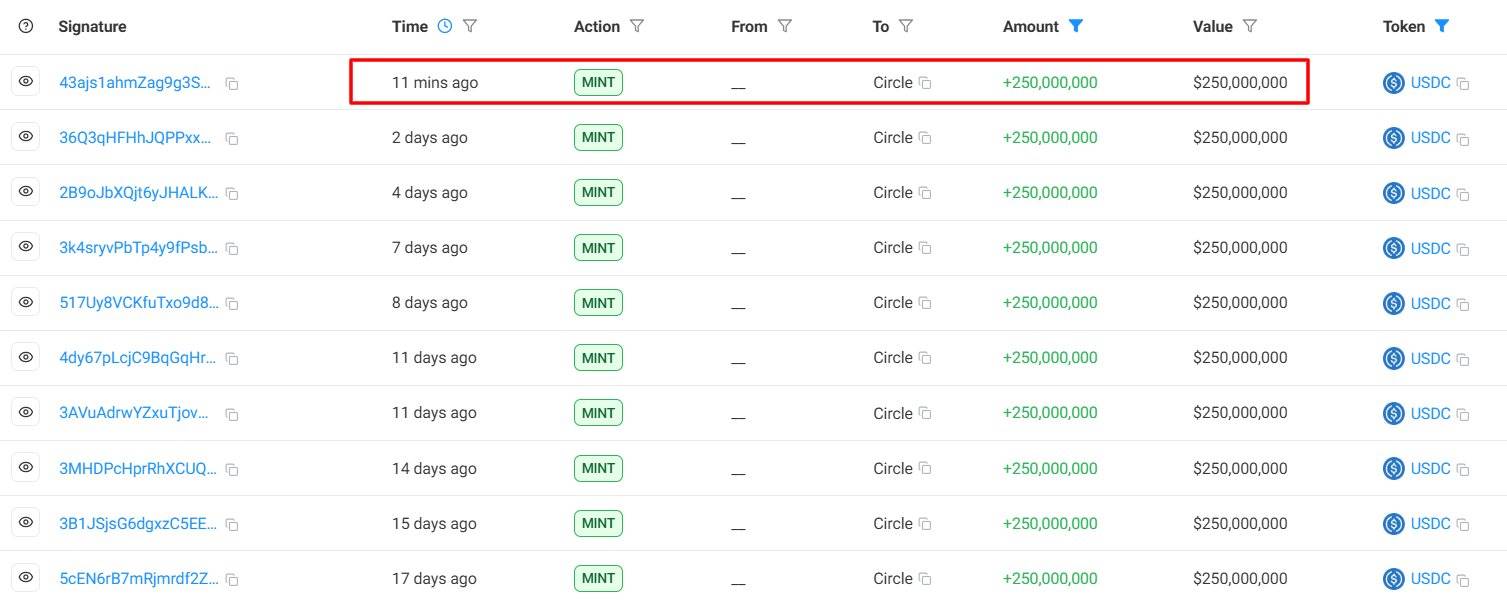Open the From column filter
This screenshot has width=1507, height=604.
(785, 27)
